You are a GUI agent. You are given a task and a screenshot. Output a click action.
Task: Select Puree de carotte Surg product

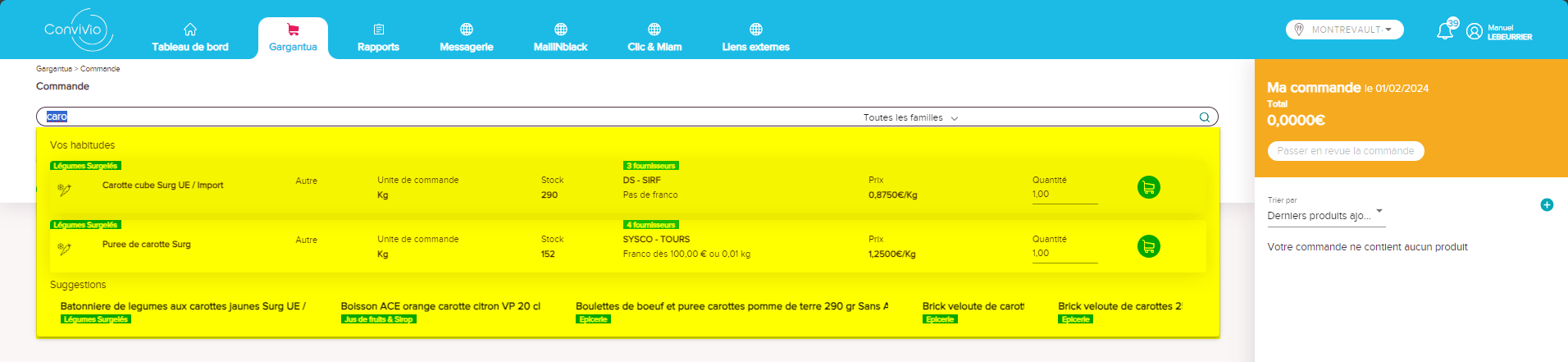146,245
